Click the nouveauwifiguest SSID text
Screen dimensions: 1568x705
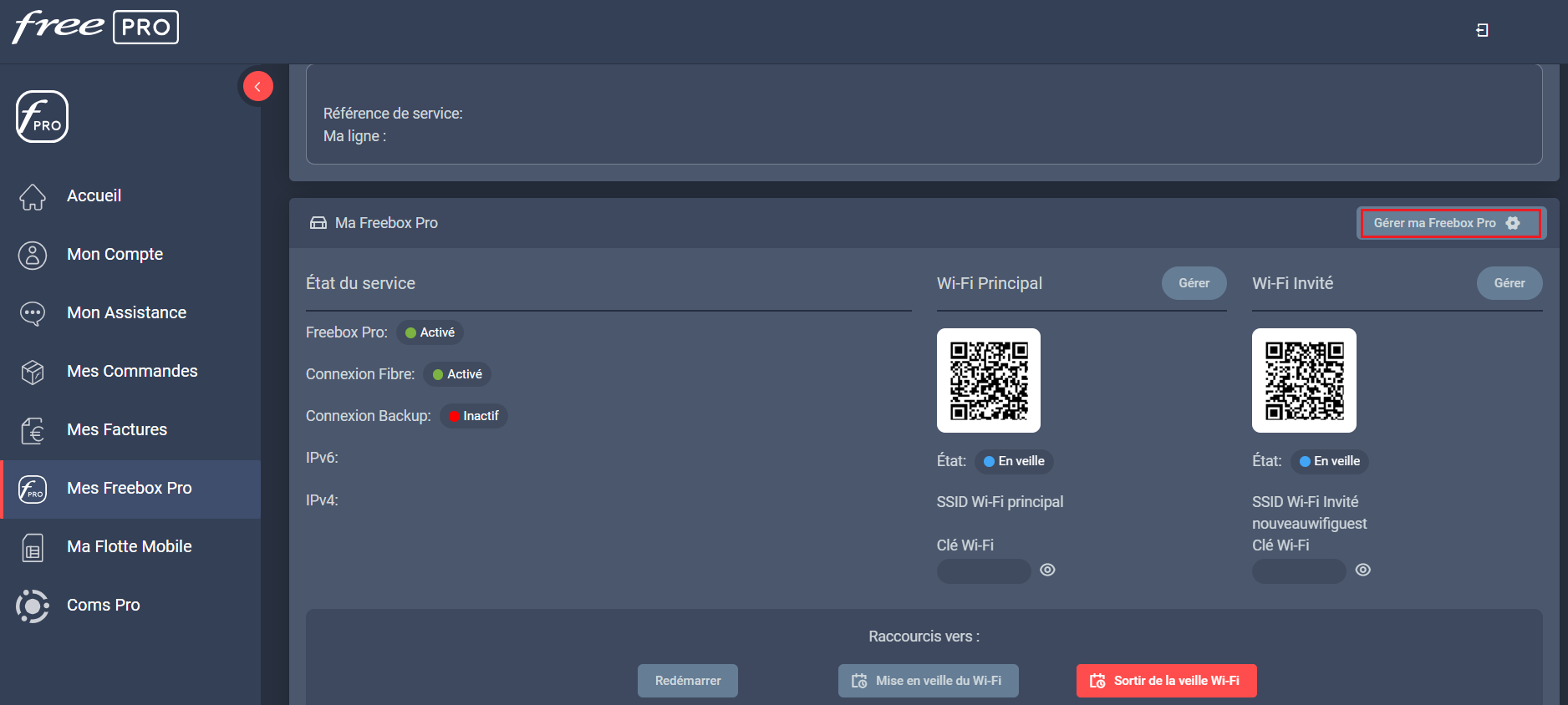coord(1309,524)
